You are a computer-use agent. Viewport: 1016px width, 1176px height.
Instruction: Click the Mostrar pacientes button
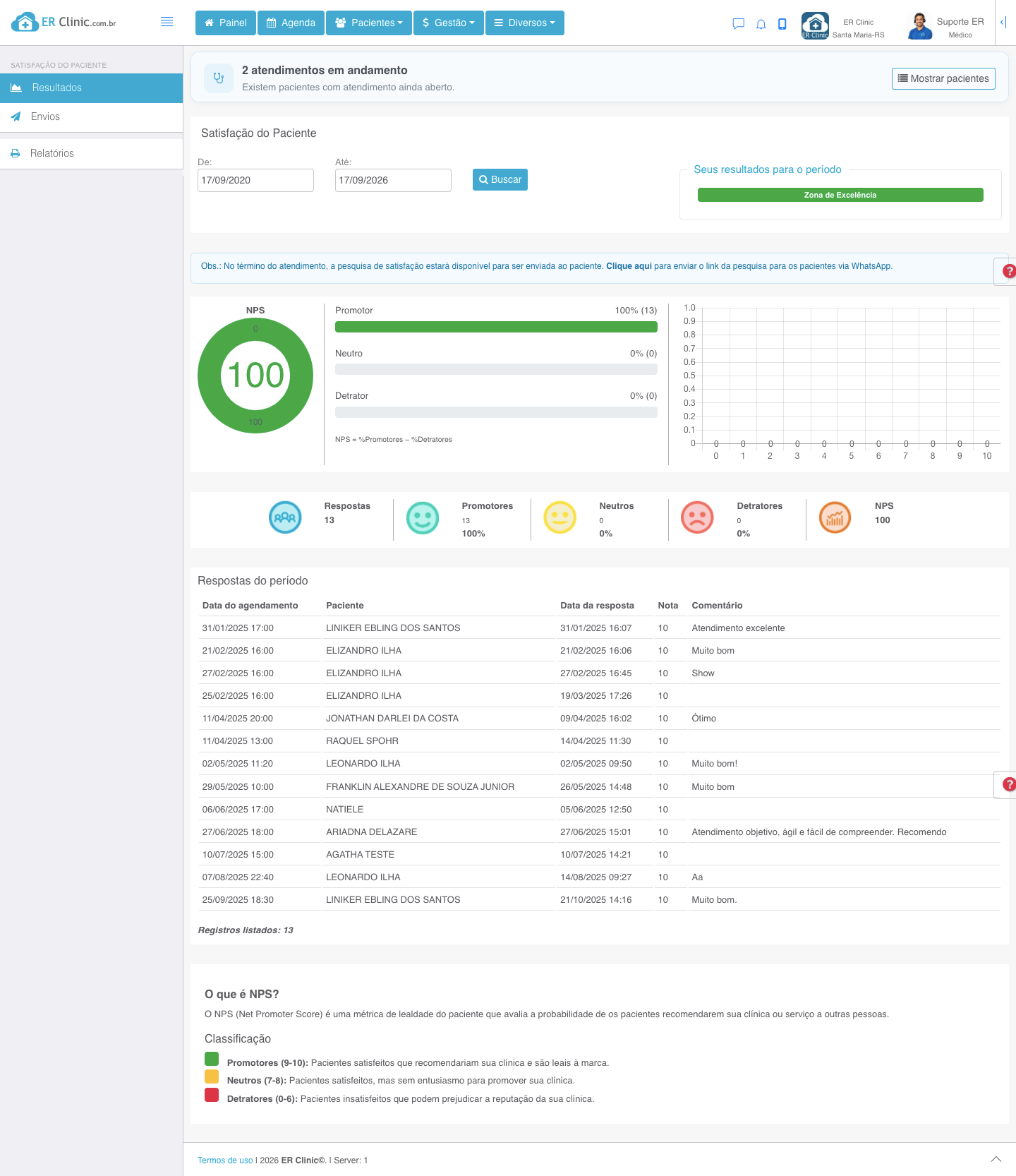point(943,78)
